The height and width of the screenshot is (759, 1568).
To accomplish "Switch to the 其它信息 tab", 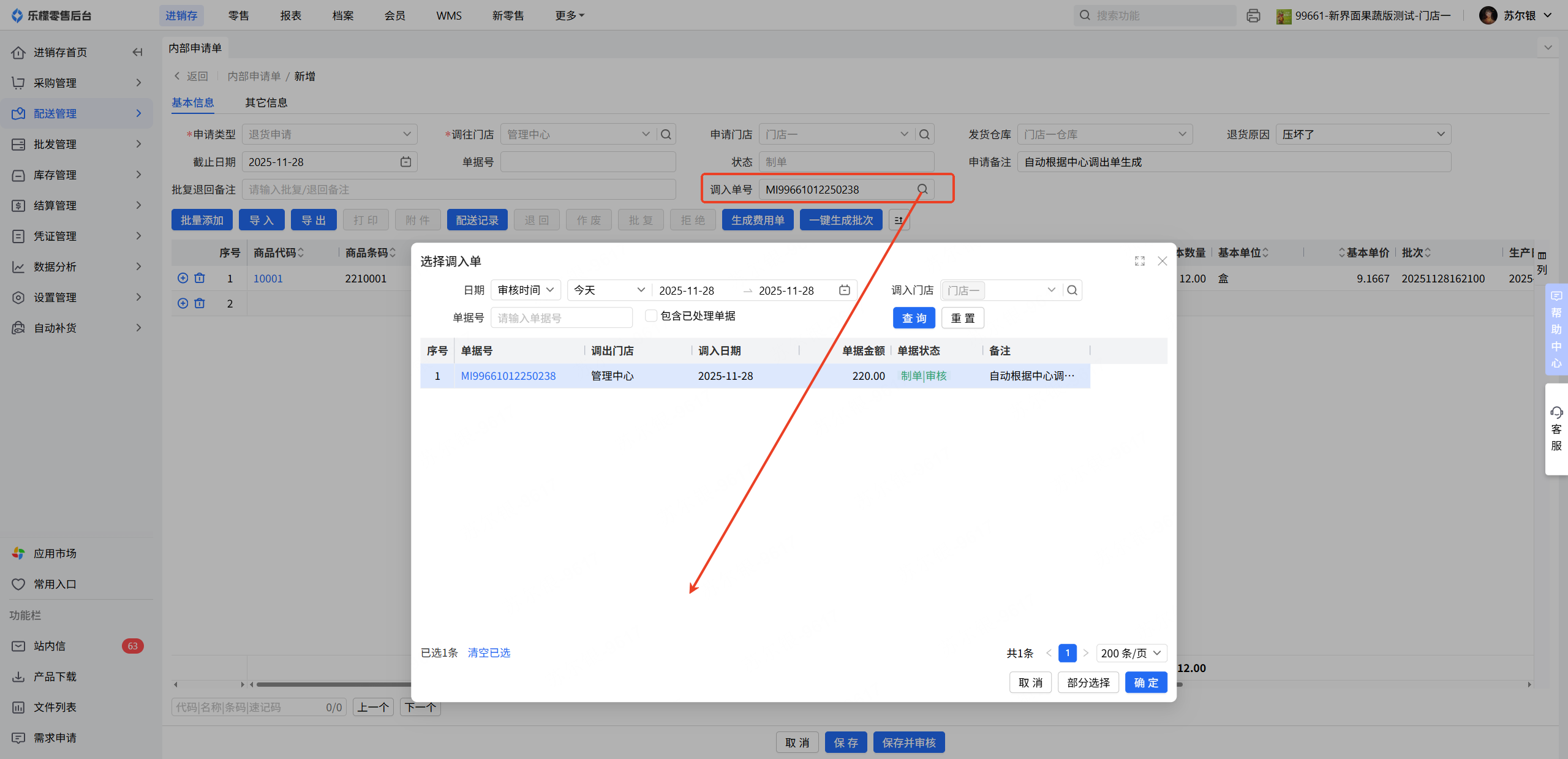I will [266, 102].
